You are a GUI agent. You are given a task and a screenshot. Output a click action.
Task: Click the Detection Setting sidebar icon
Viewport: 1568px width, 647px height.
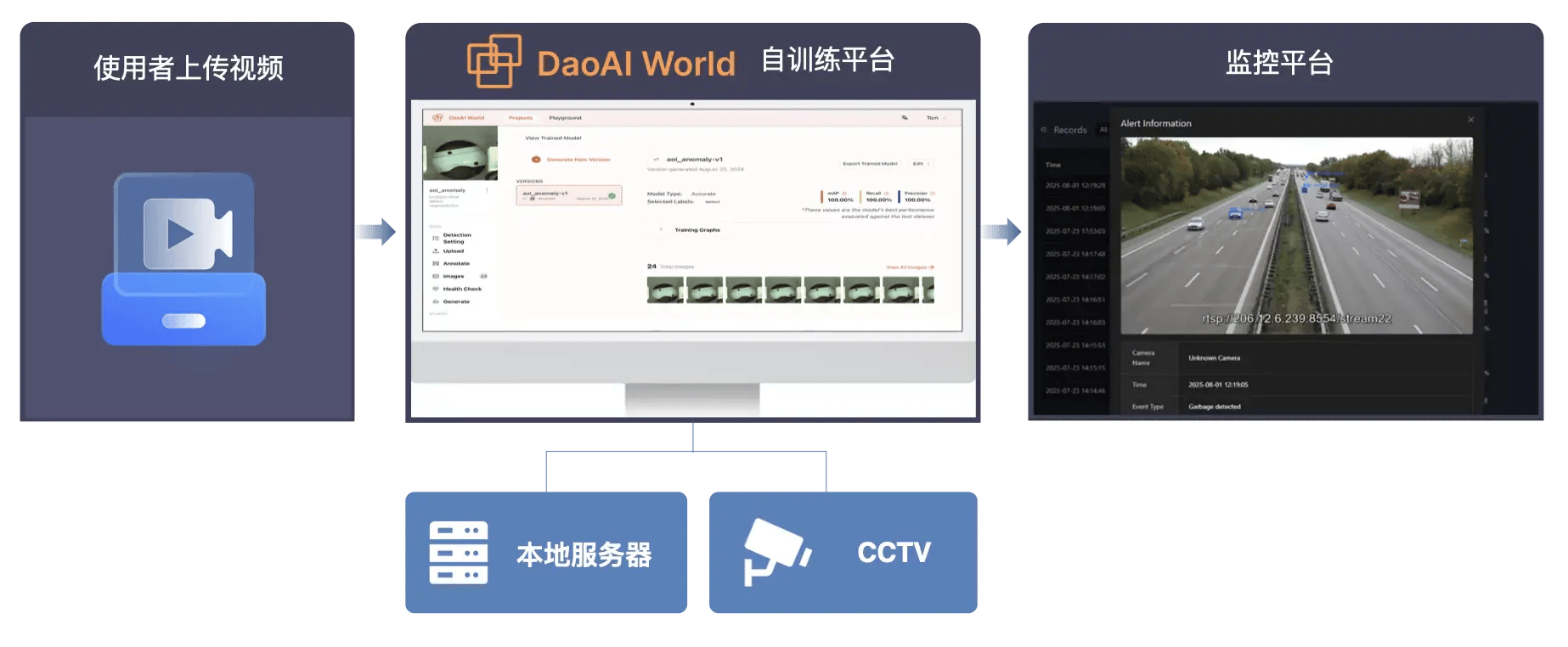point(436,239)
